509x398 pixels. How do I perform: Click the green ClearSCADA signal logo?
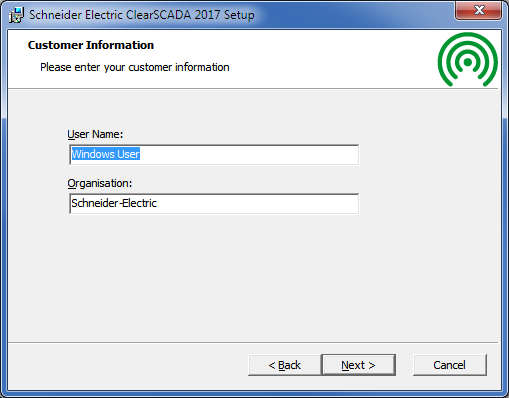point(468,60)
